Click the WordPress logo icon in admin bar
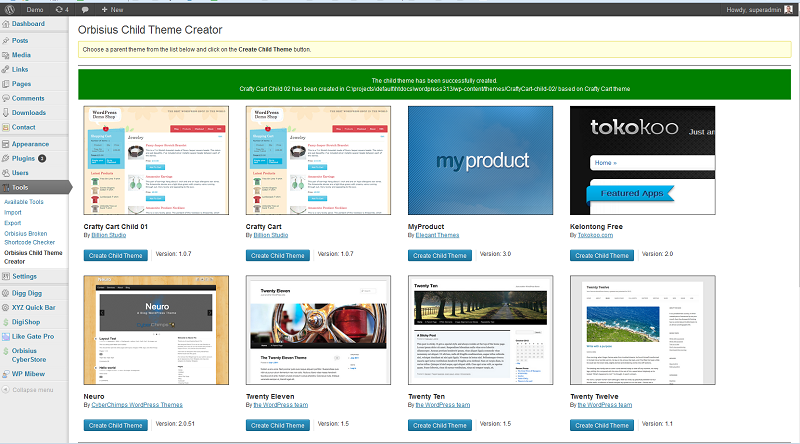The image size is (800, 444). point(9,9)
